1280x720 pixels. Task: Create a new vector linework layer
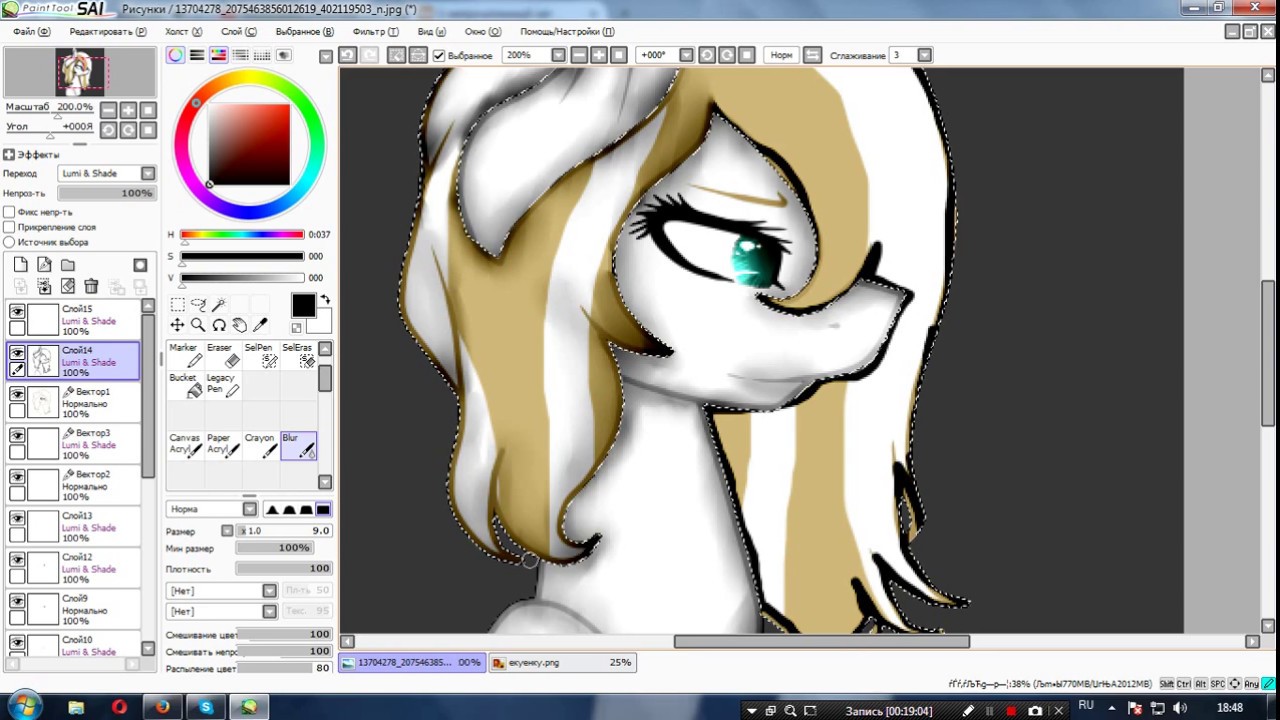[44, 265]
